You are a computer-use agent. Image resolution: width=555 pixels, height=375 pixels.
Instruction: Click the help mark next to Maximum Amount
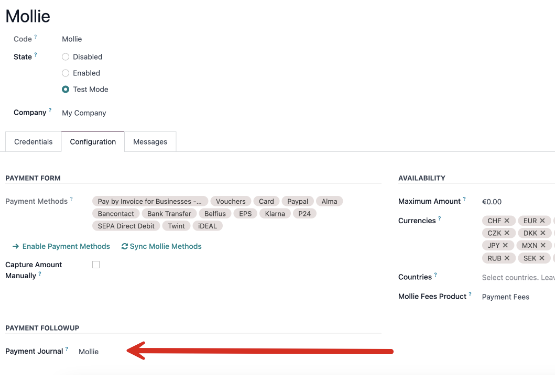(464, 199)
